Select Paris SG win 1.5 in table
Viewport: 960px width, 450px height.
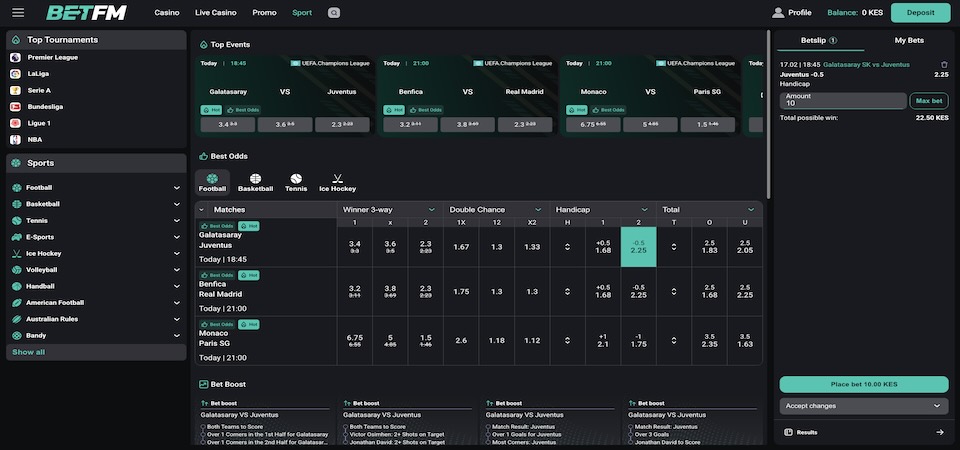pos(426,340)
